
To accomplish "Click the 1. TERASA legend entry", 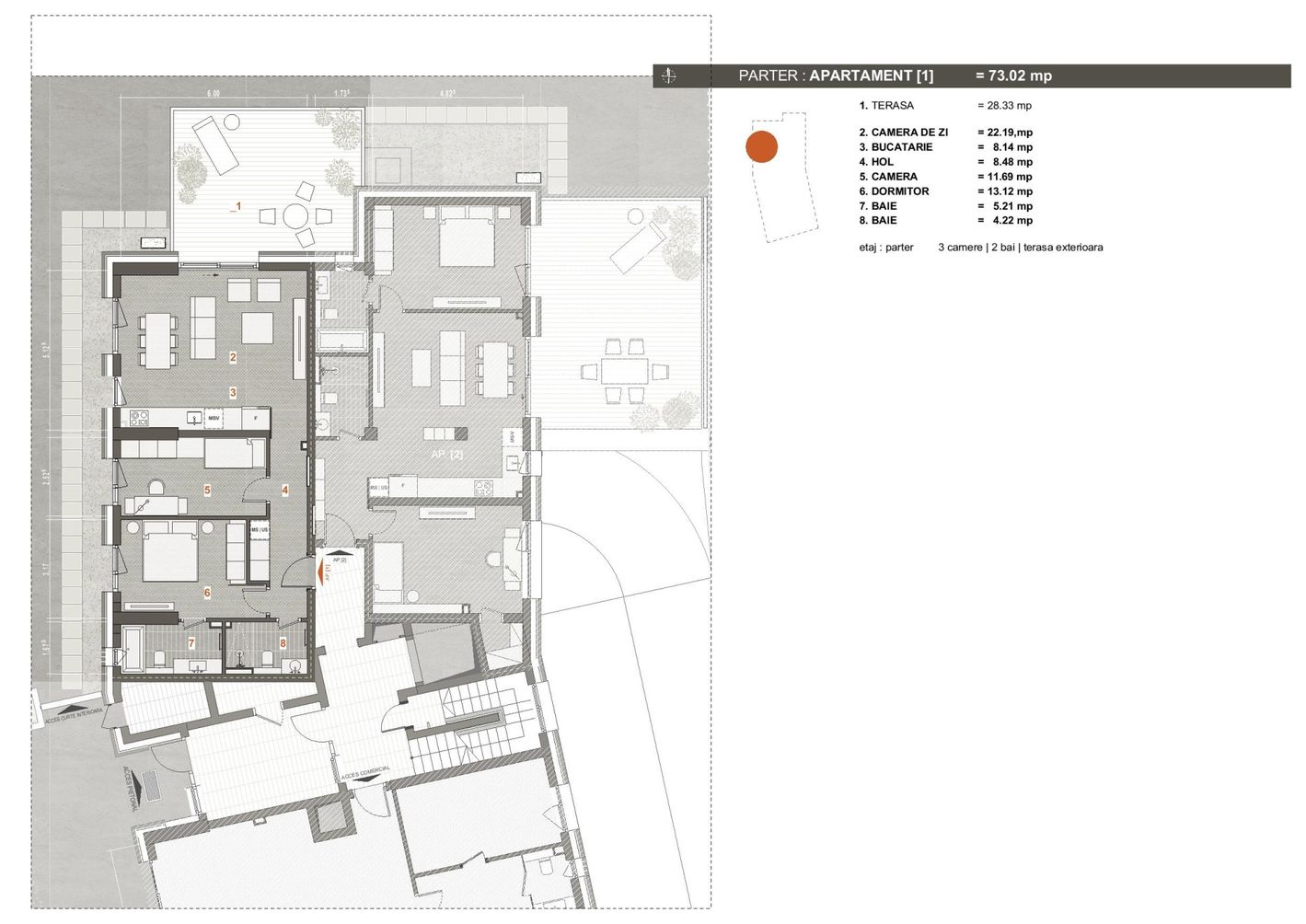I will (x=886, y=106).
